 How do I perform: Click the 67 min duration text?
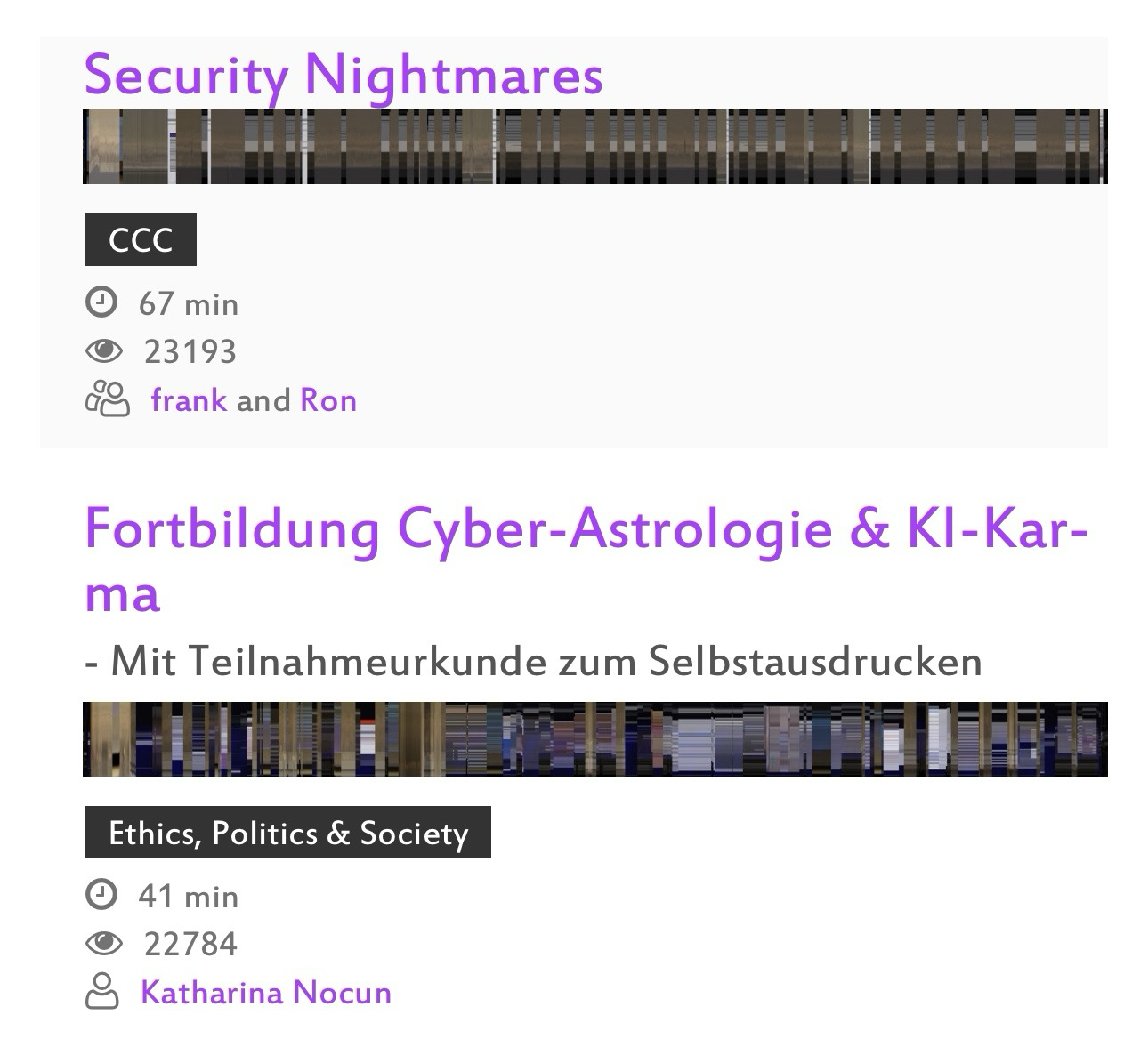tap(189, 304)
